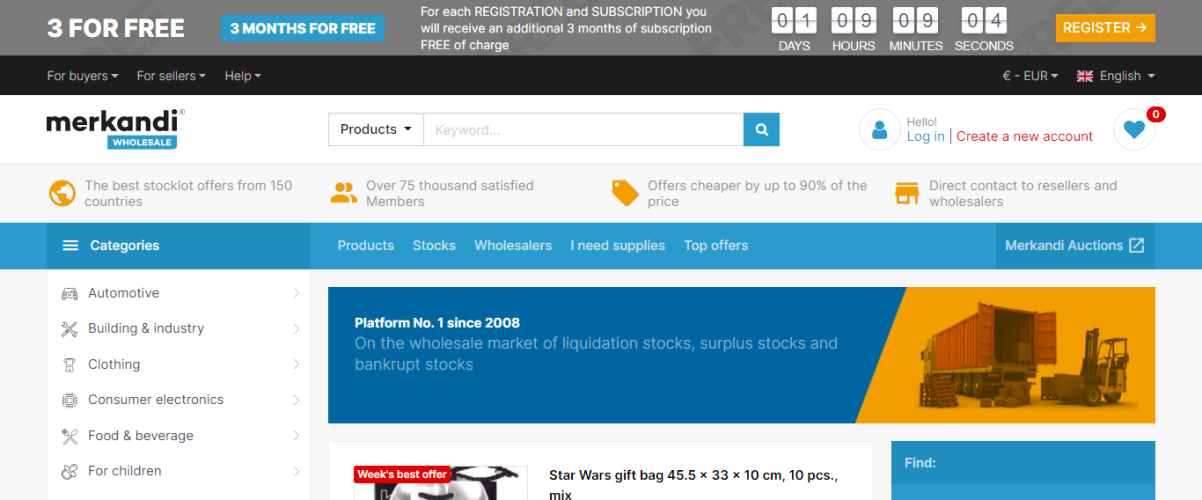Click Create a new account link
Screen dimensions: 1202x500
tap(1025, 136)
